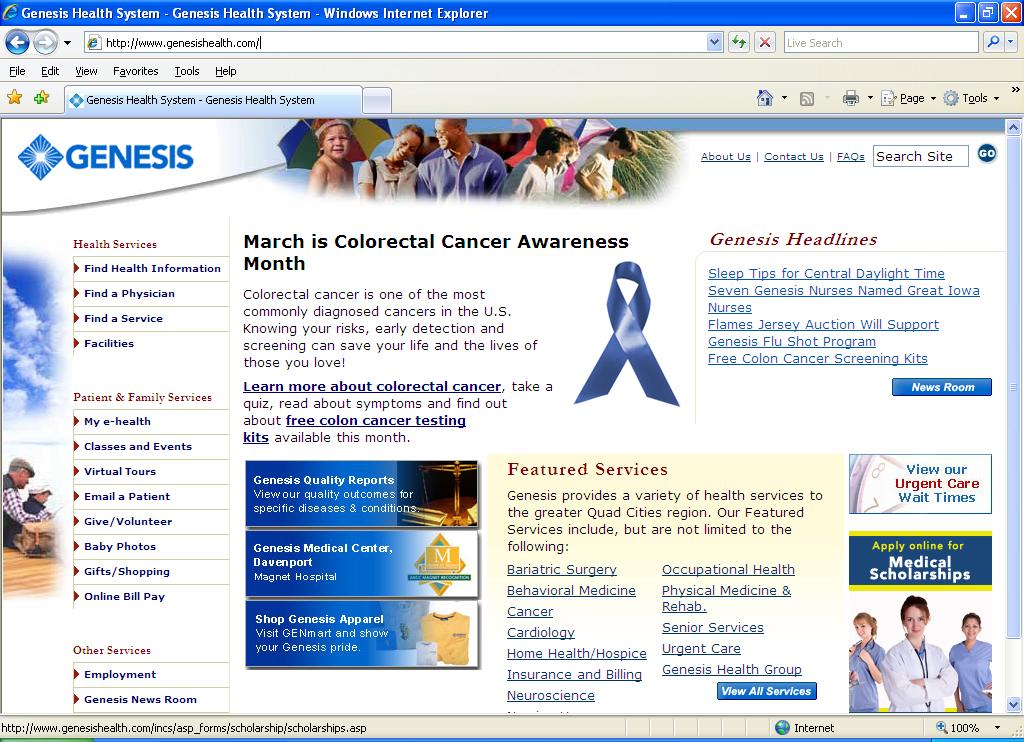This screenshot has height=742, width=1024.
Task: Open the FAQs link
Action: (850, 157)
